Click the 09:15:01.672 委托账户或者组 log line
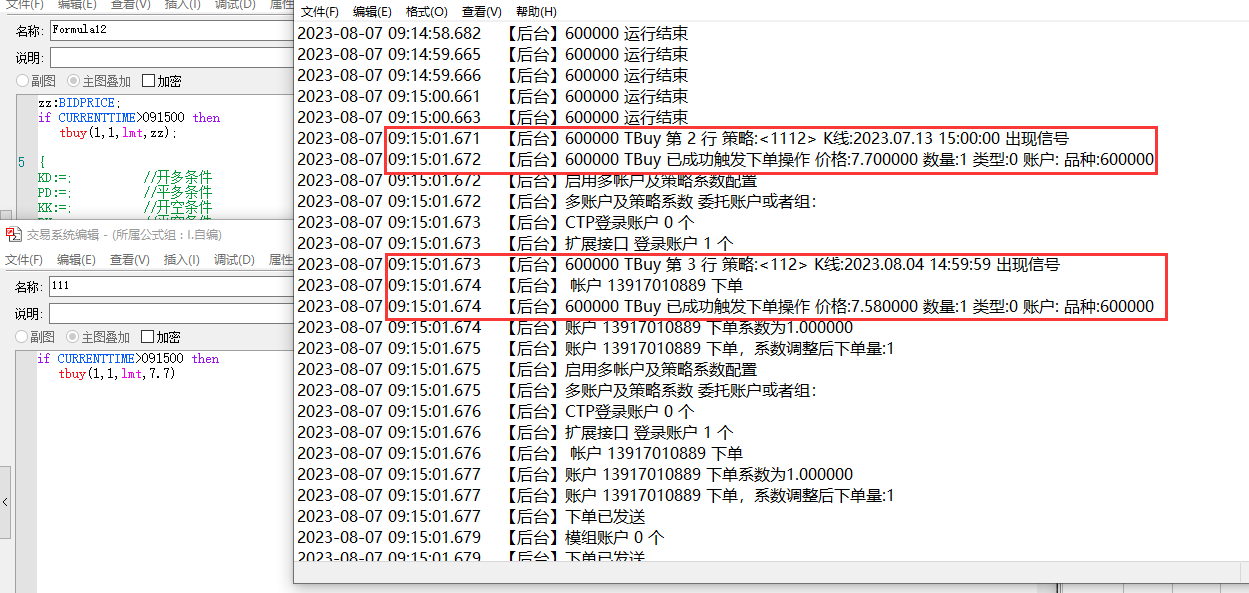This screenshot has height=593, width=1249. pos(557,202)
